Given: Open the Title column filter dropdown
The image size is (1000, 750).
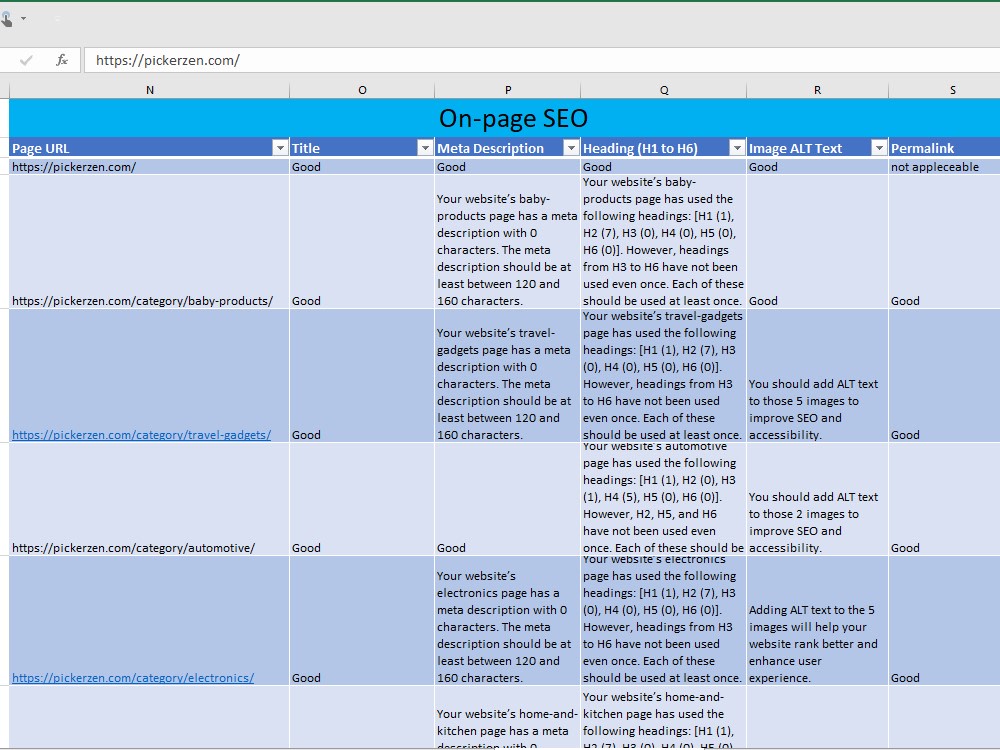Looking at the screenshot, I should tap(425, 148).
